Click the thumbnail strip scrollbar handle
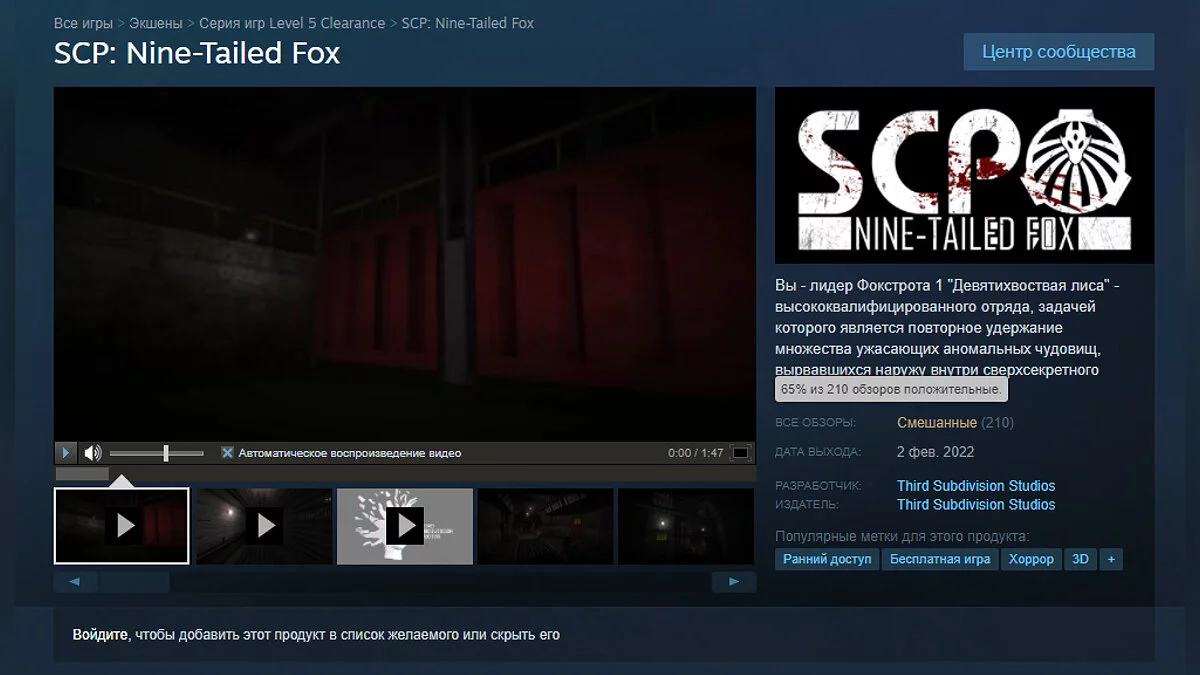 coord(135,581)
